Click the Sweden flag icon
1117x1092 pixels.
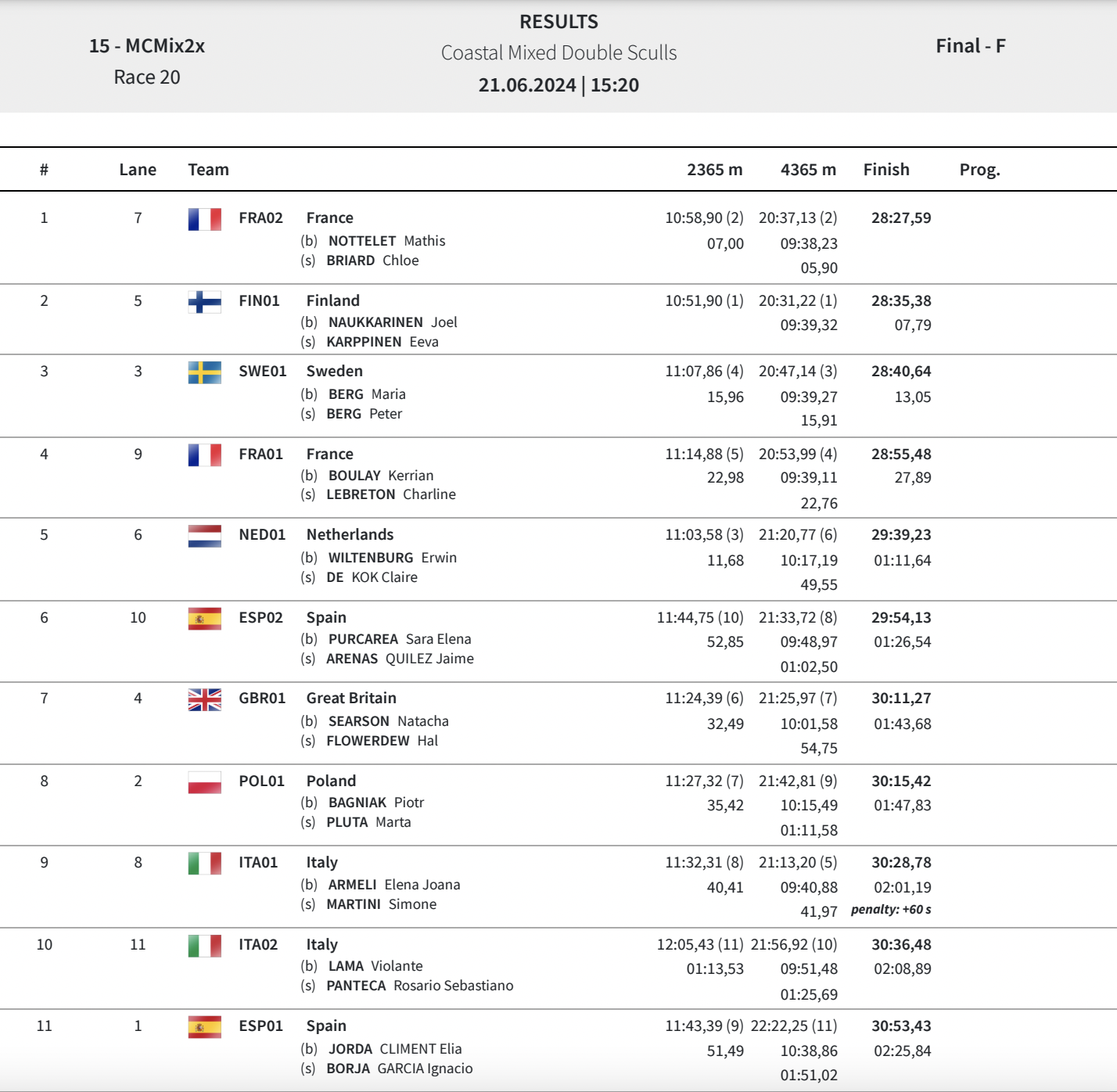point(204,372)
